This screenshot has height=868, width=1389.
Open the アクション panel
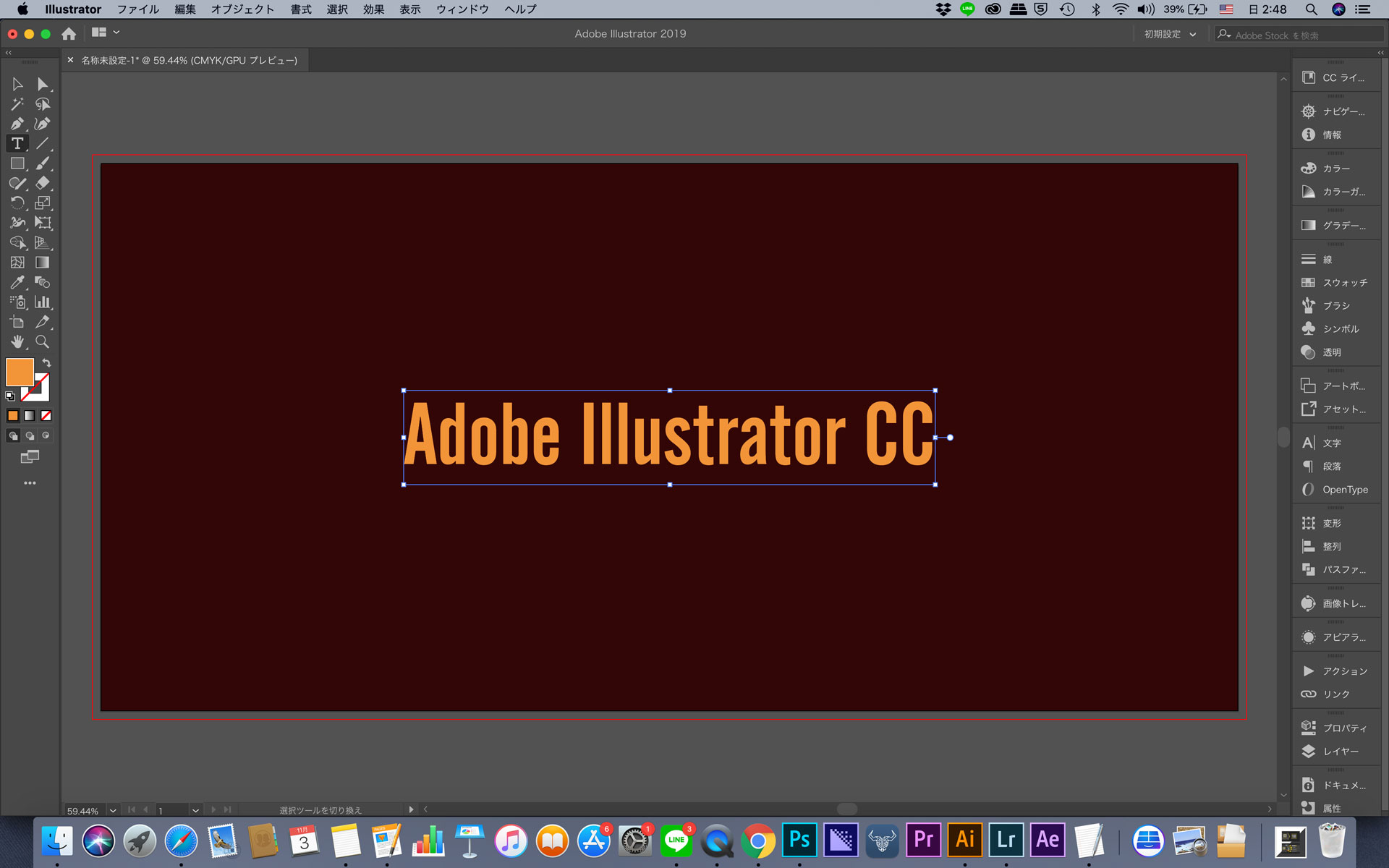coord(1335,671)
